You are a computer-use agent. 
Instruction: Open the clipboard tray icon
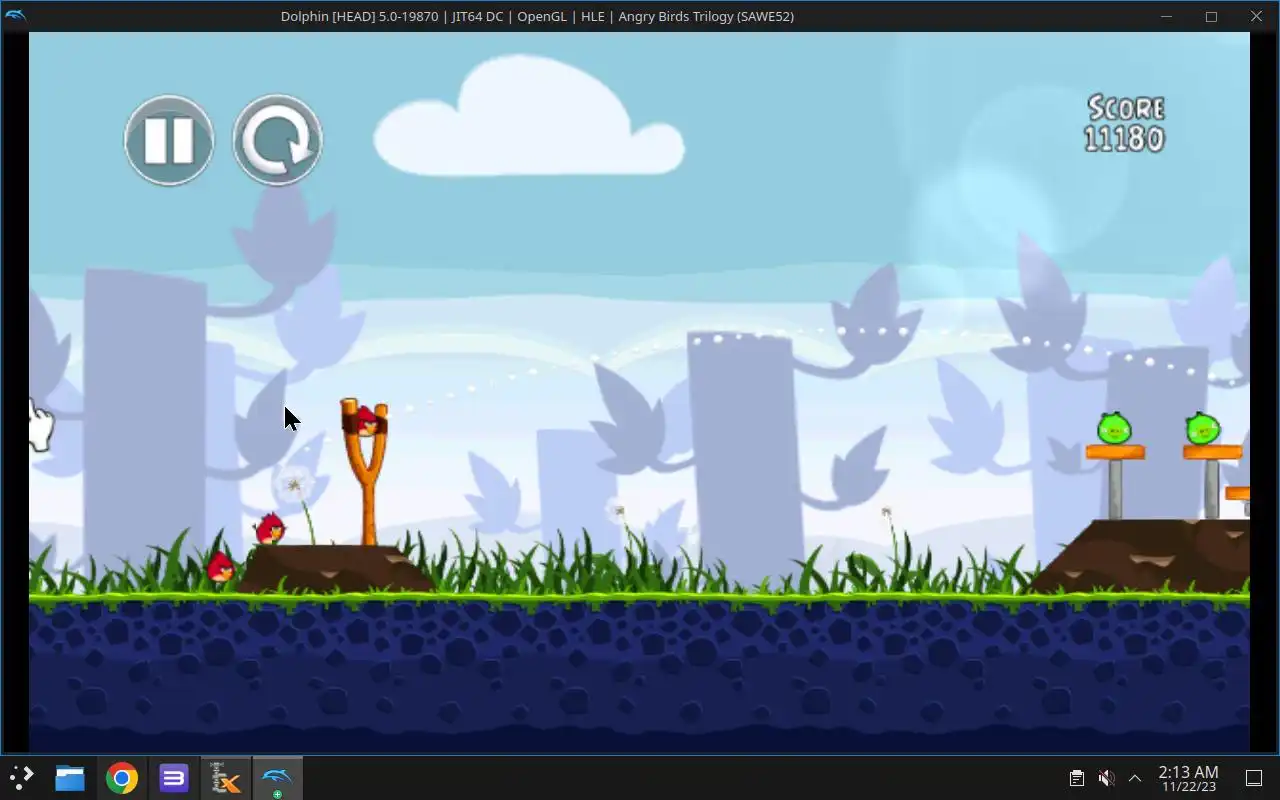pos(1076,778)
